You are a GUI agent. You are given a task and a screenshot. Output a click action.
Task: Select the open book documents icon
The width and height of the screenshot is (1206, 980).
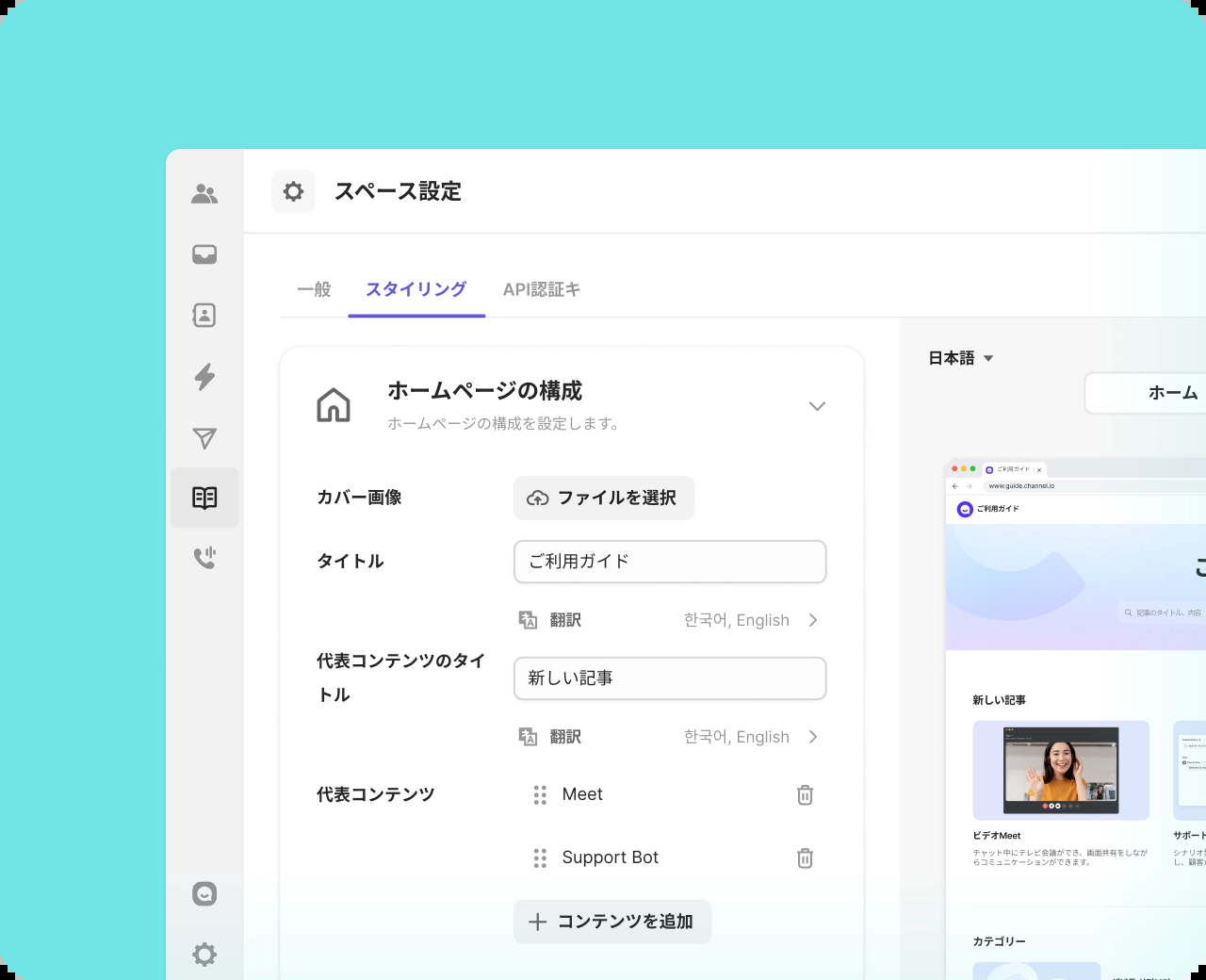[204, 498]
